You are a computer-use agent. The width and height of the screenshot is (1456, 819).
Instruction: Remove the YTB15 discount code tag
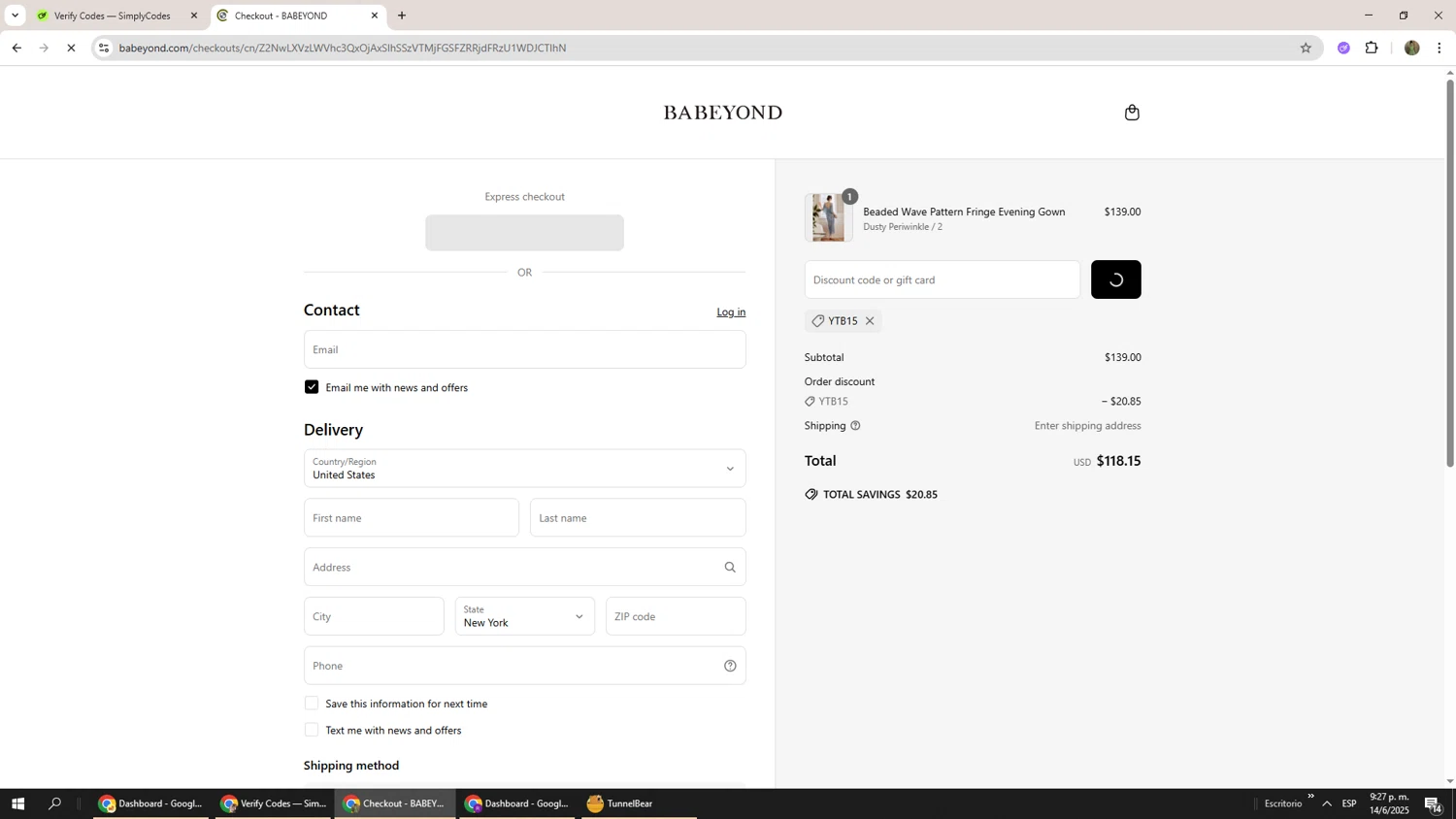pos(870,321)
